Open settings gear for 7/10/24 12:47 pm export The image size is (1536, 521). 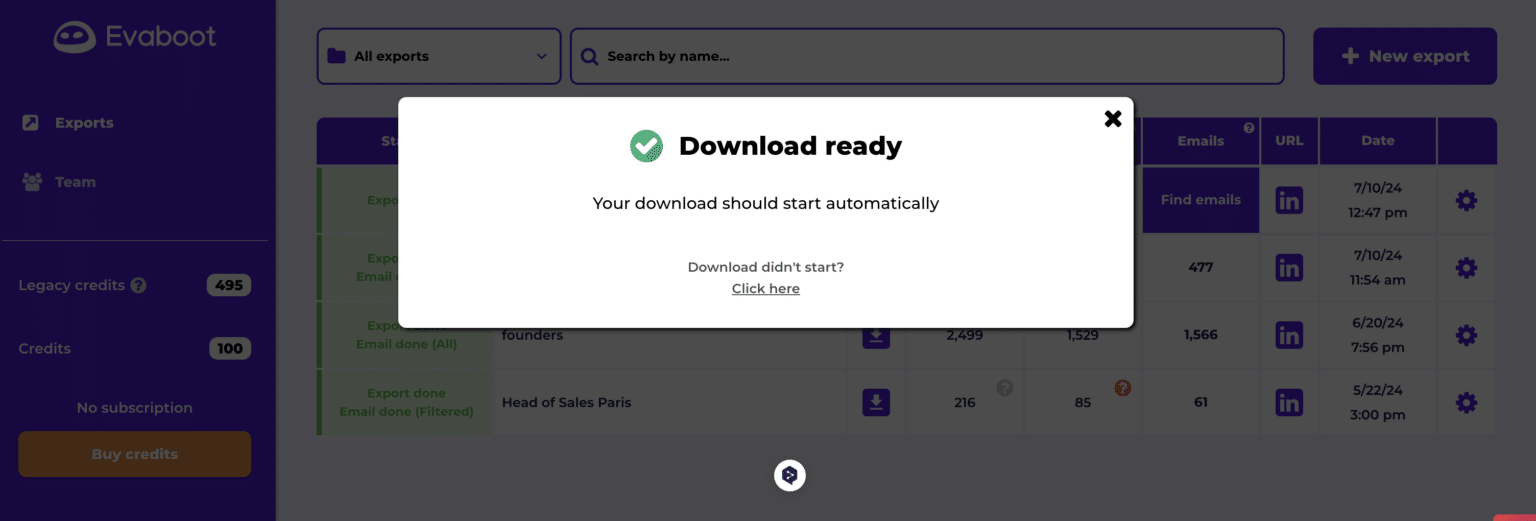click(x=1466, y=200)
